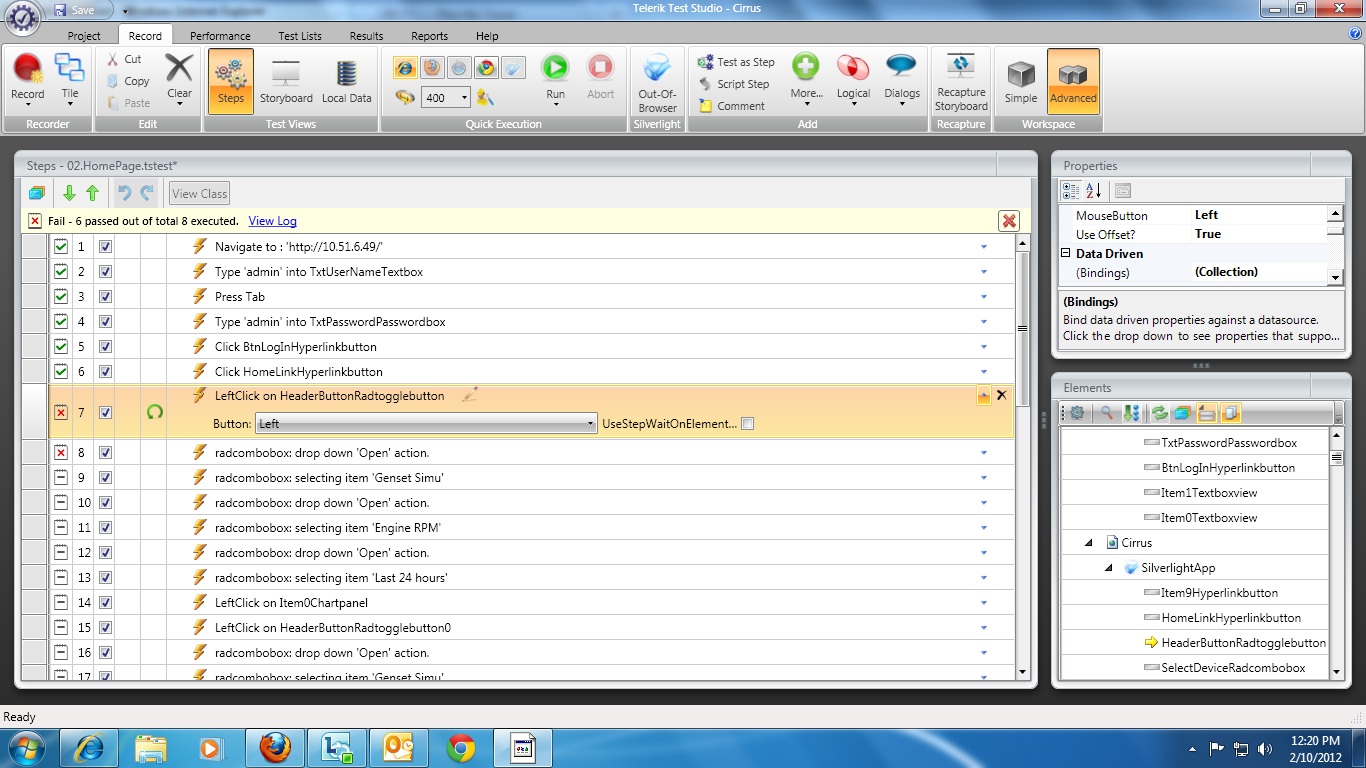
Task: Click Cut in the Edit group
Action: point(124,59)
